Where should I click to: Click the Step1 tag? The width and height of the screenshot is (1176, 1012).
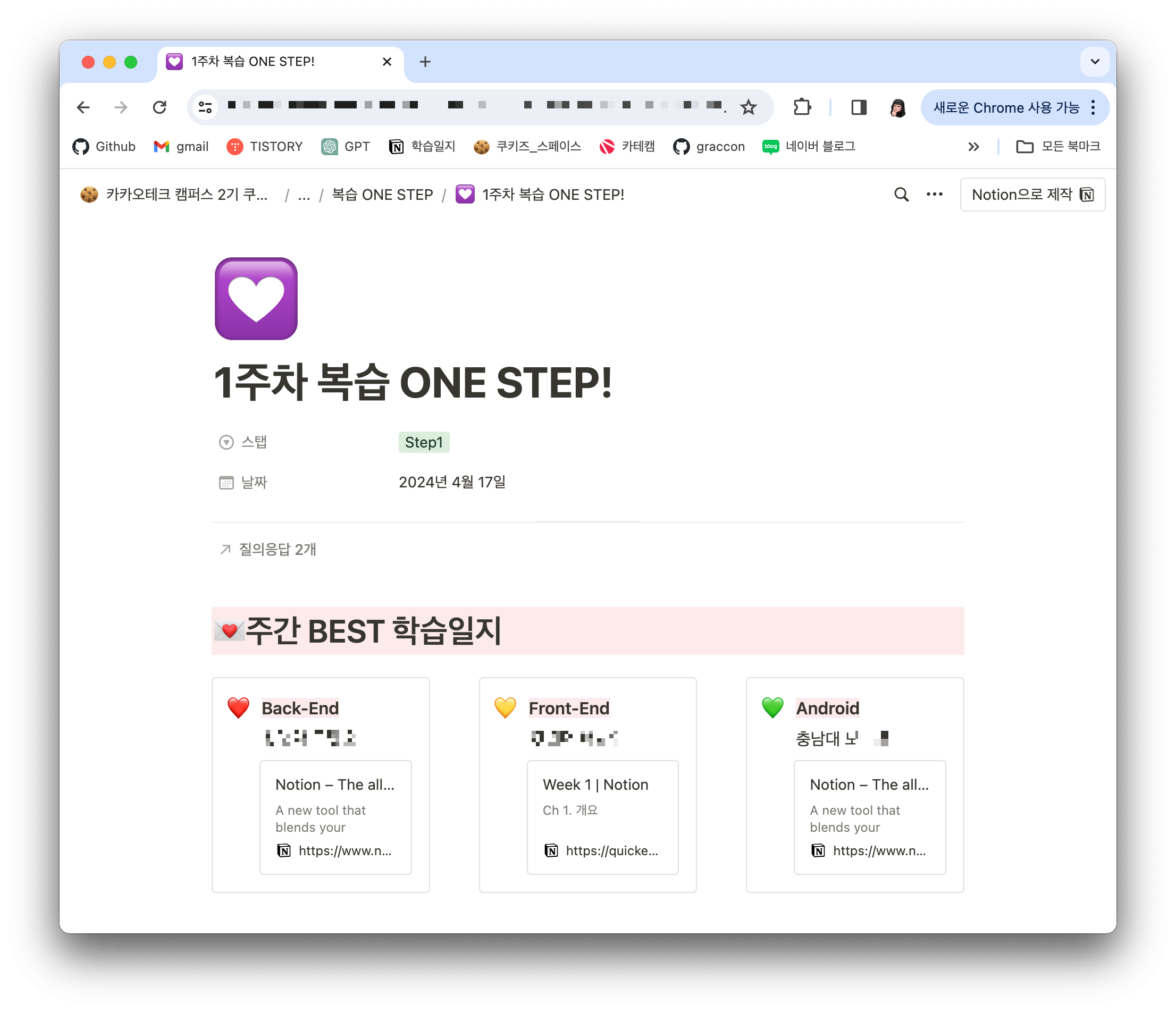424,442
